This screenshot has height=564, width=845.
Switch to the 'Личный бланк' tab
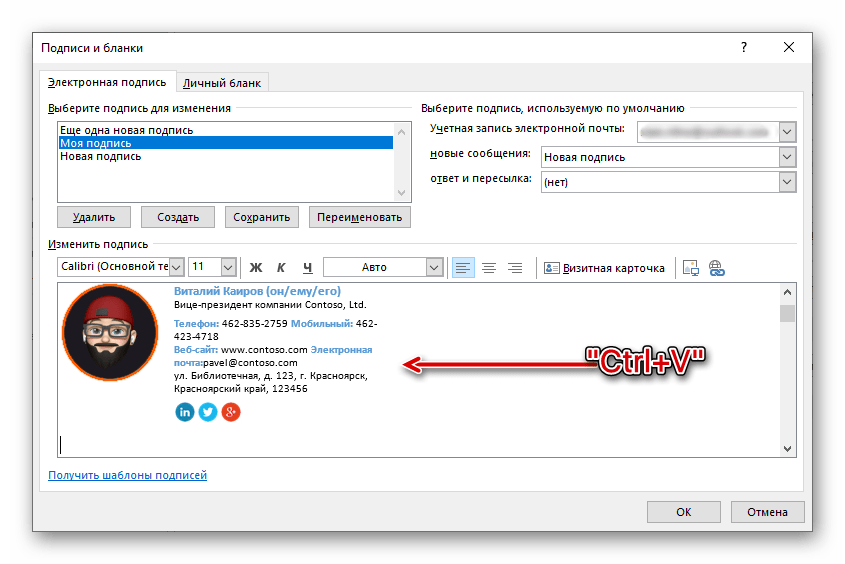[223, 83]
